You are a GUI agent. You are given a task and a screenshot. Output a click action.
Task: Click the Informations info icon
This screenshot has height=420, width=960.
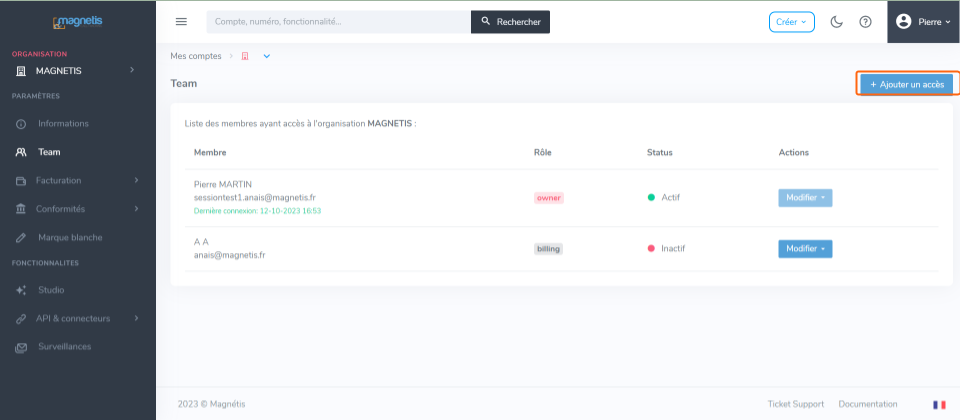coord(21,124)
